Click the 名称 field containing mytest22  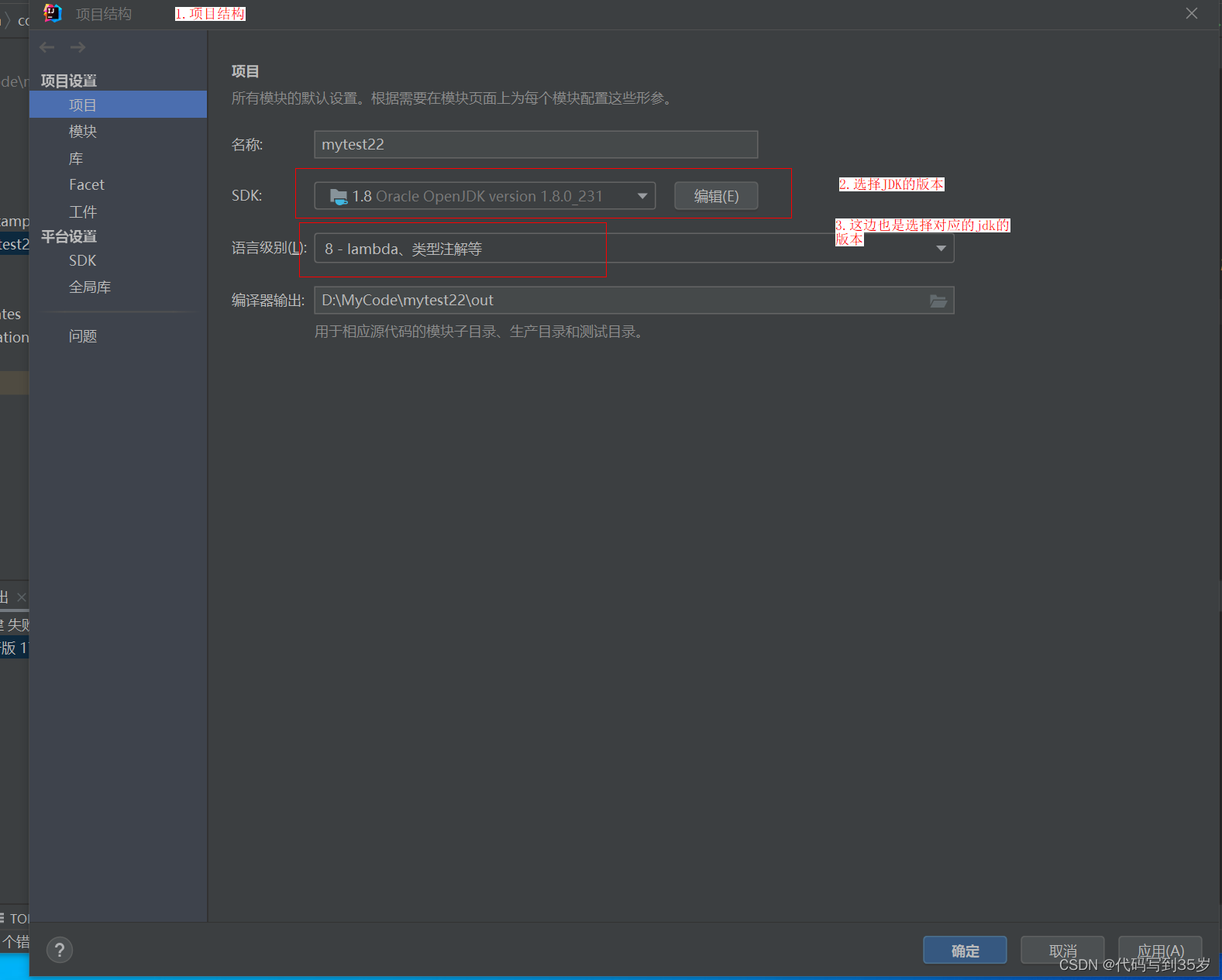click(536, 144)
